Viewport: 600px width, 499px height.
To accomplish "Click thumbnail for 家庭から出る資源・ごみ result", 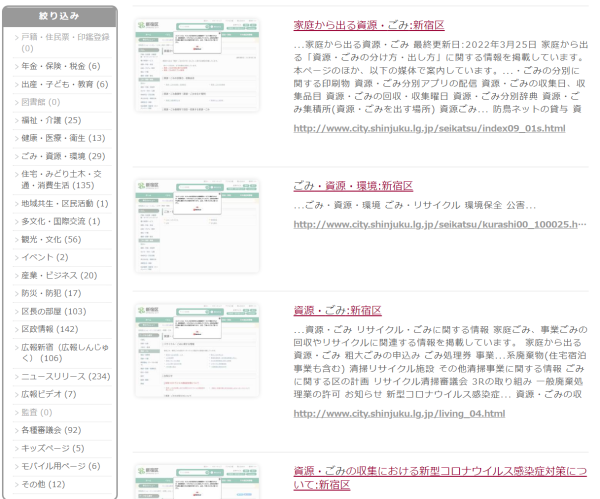I will click(197, 65).
